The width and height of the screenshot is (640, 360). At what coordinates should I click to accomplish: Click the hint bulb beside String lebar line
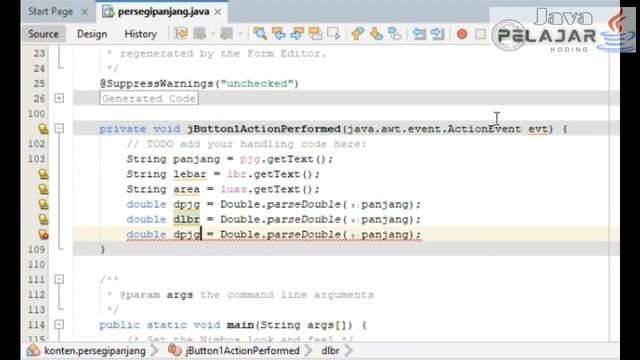pos(43,174)
